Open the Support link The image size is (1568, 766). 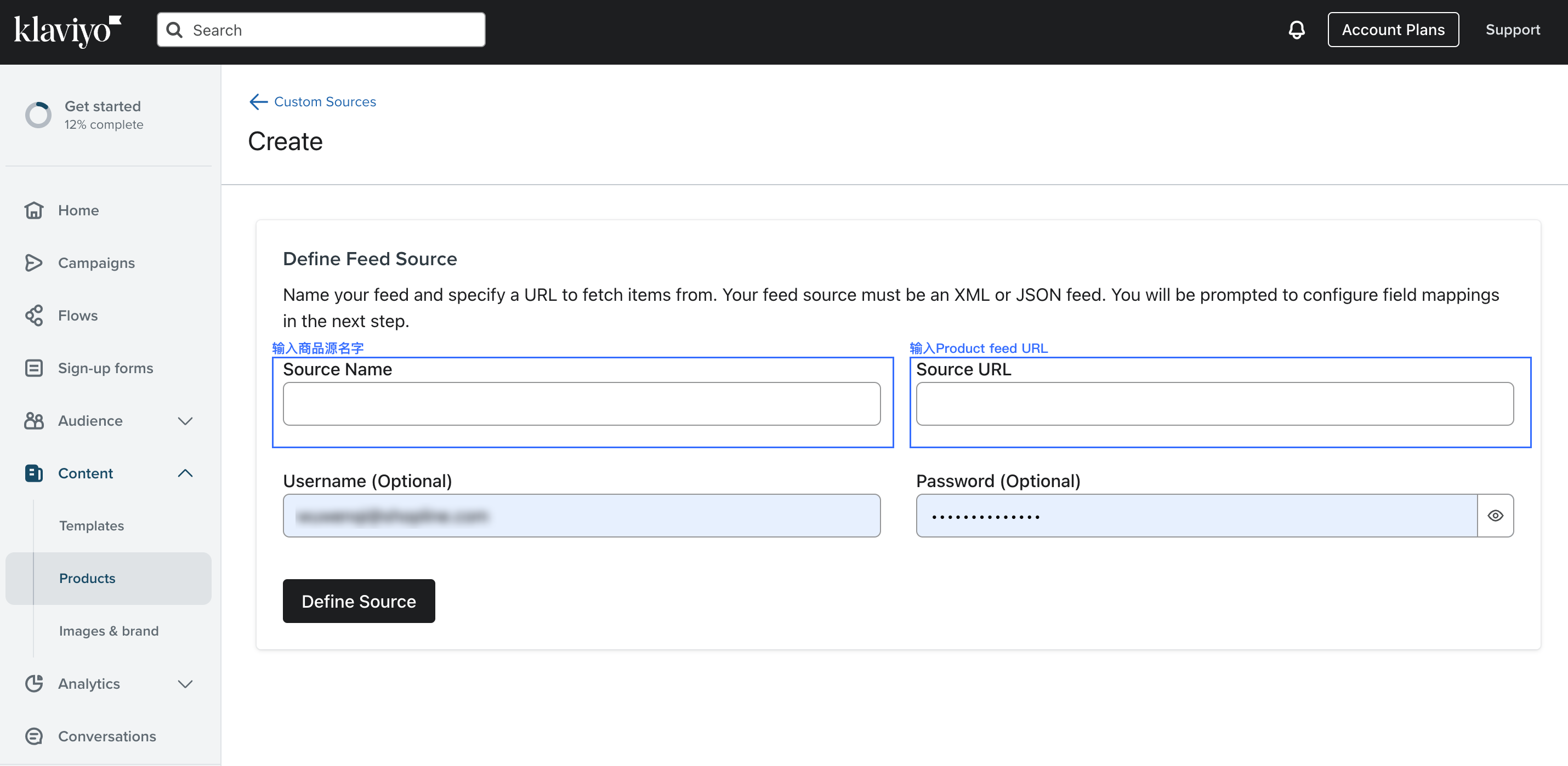point(1512,30)
